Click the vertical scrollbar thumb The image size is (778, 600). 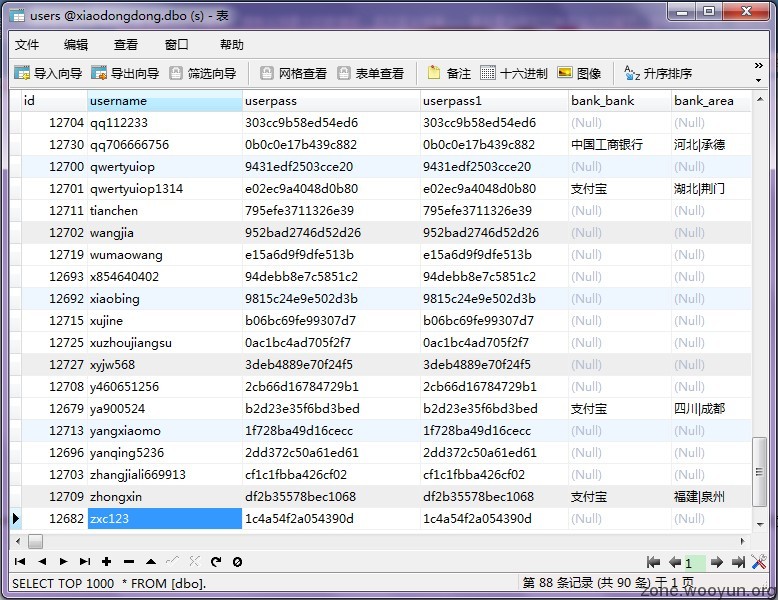[759, 471]
